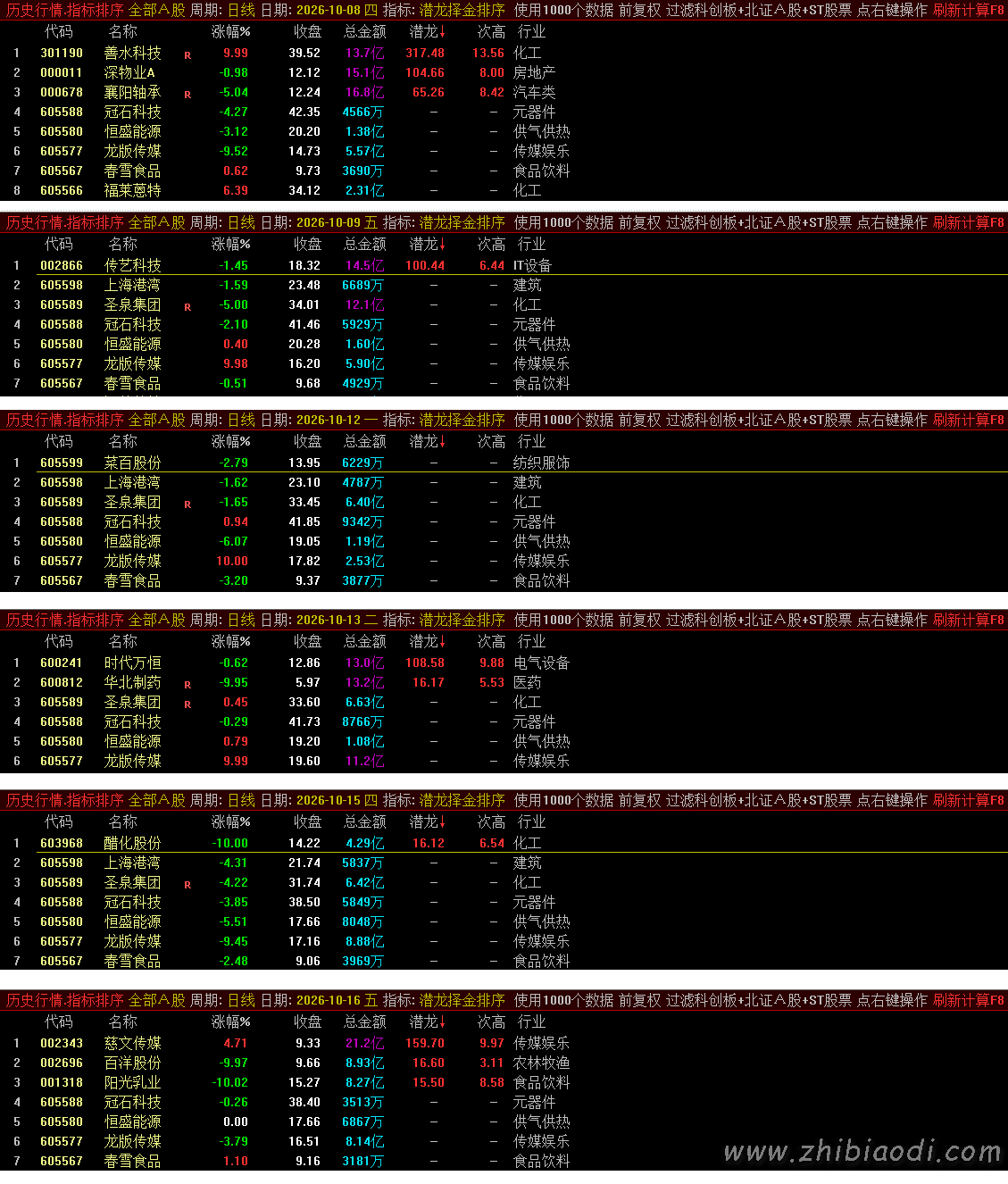Select the 传艺科技 stock name
The height and width of the screenshot is (1184, 1008).
point(133,265)
